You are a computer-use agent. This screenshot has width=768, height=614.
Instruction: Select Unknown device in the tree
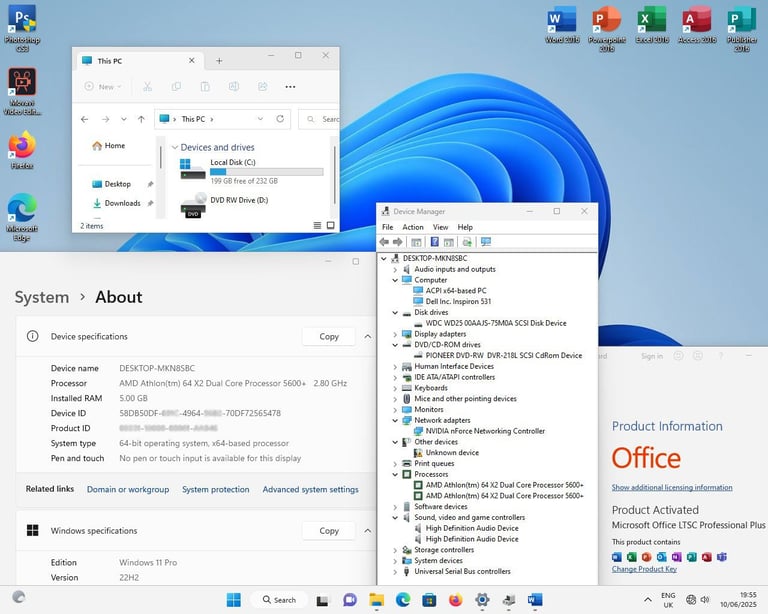[x=452, y=452]
